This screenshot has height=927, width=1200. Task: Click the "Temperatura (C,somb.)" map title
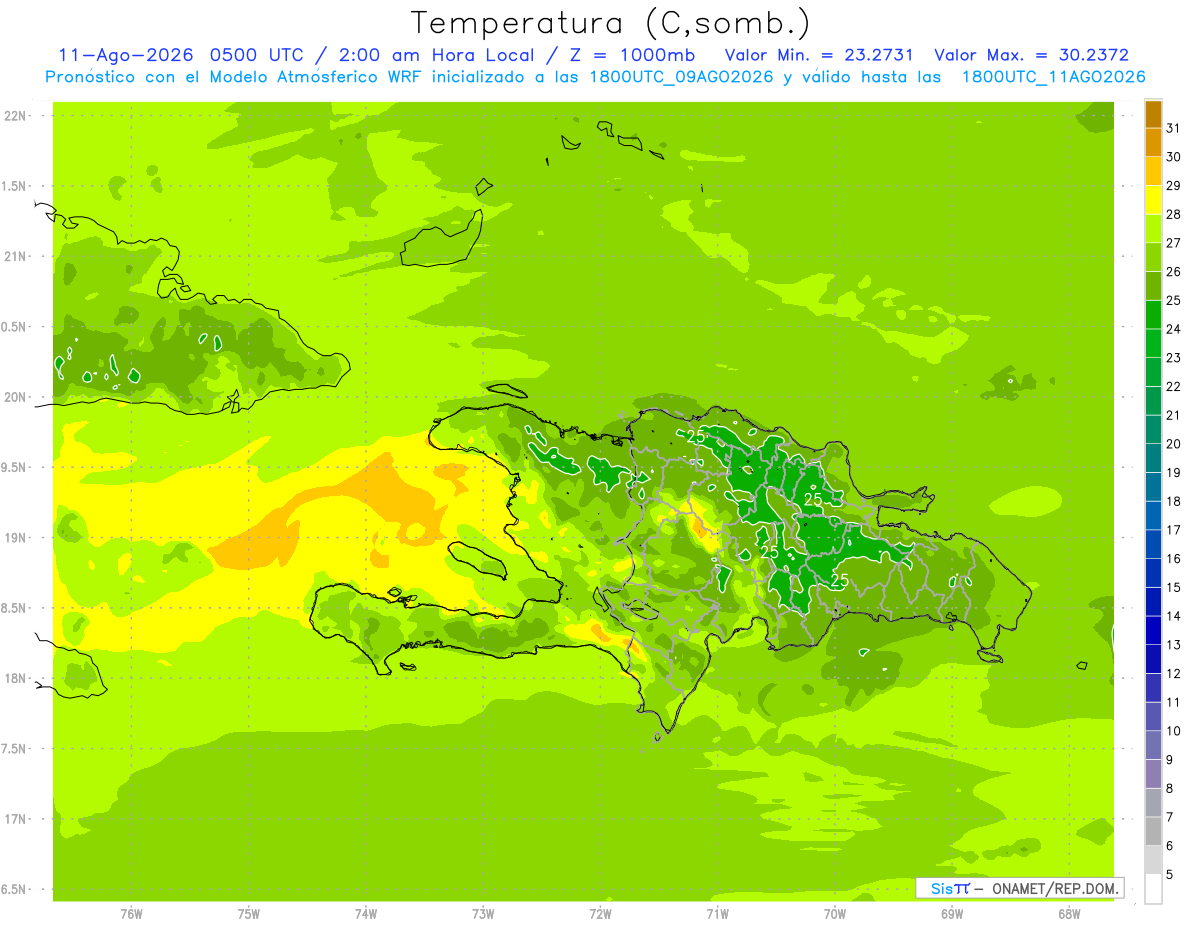point(611,24)
